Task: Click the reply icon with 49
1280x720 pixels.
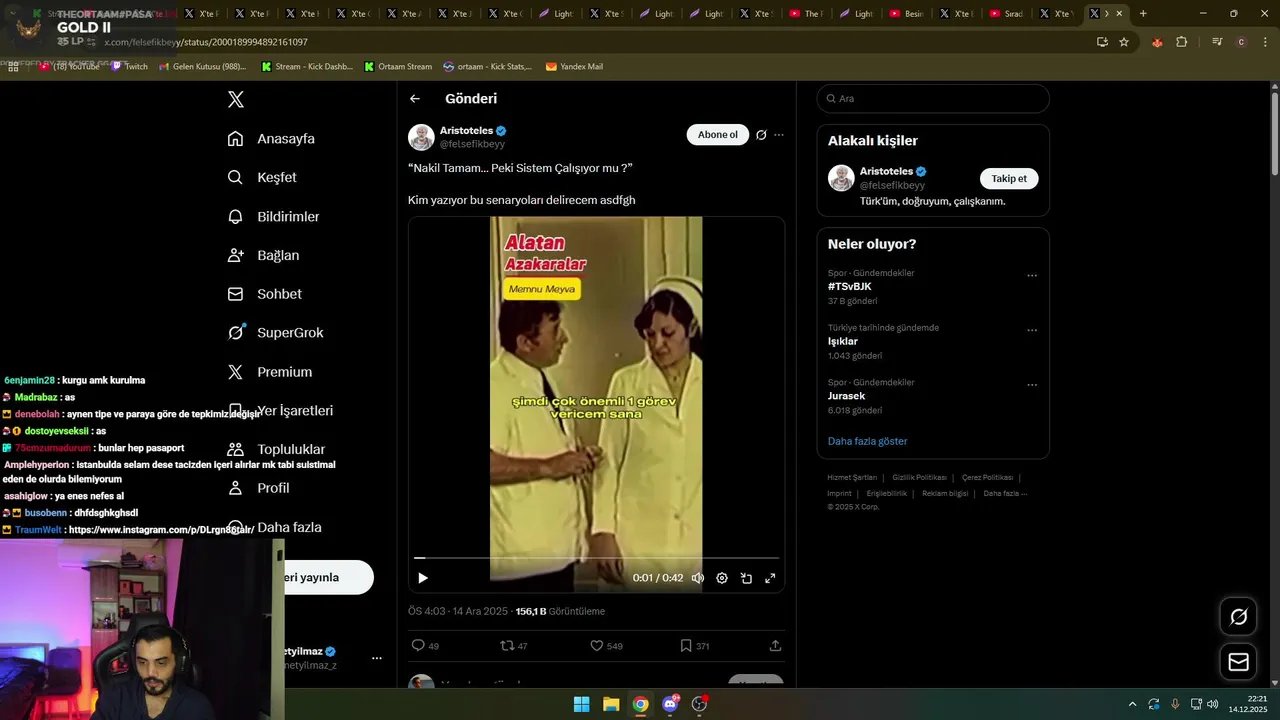Action: click(x=425, y=646)
